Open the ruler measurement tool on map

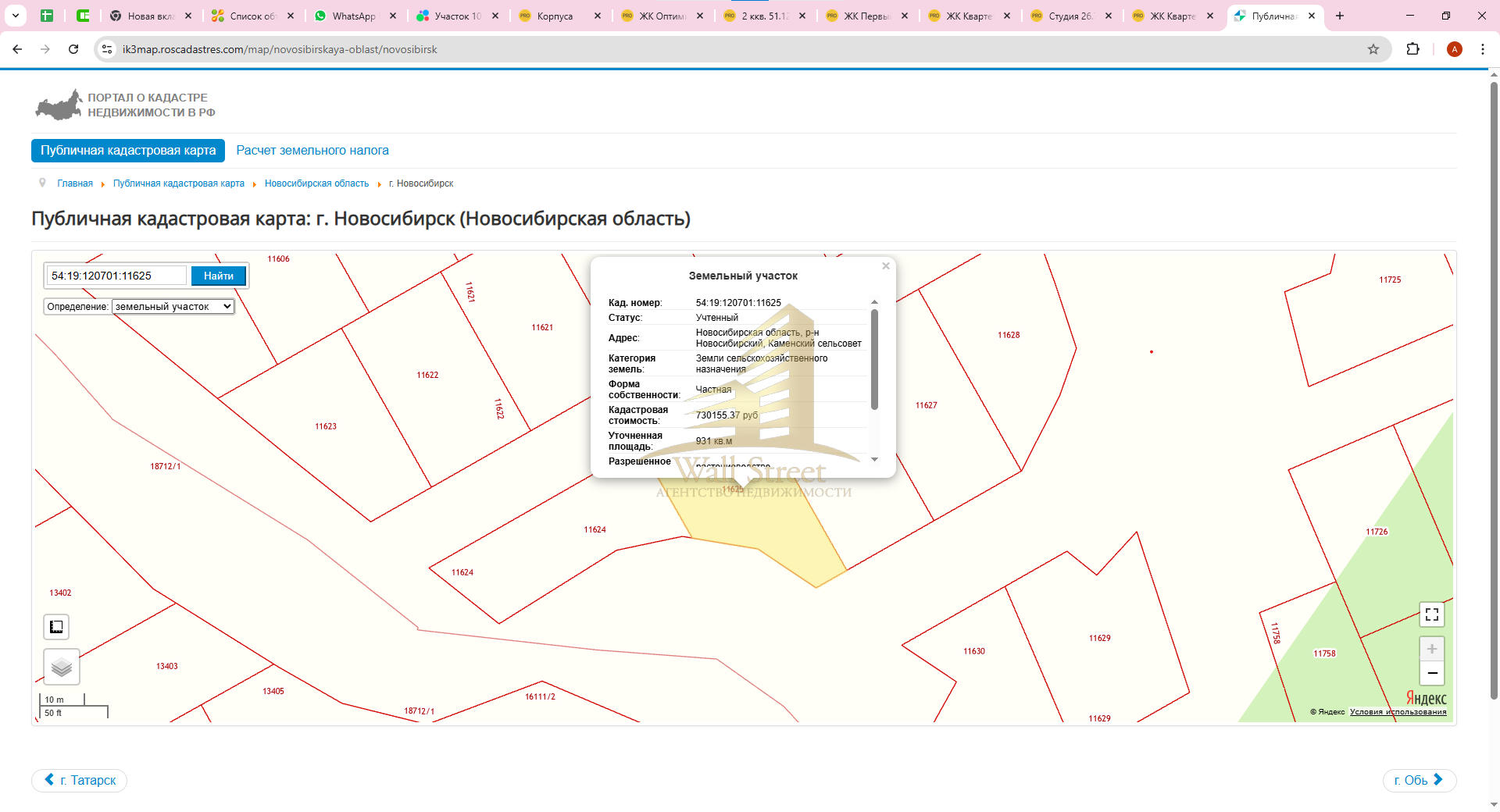56,627
